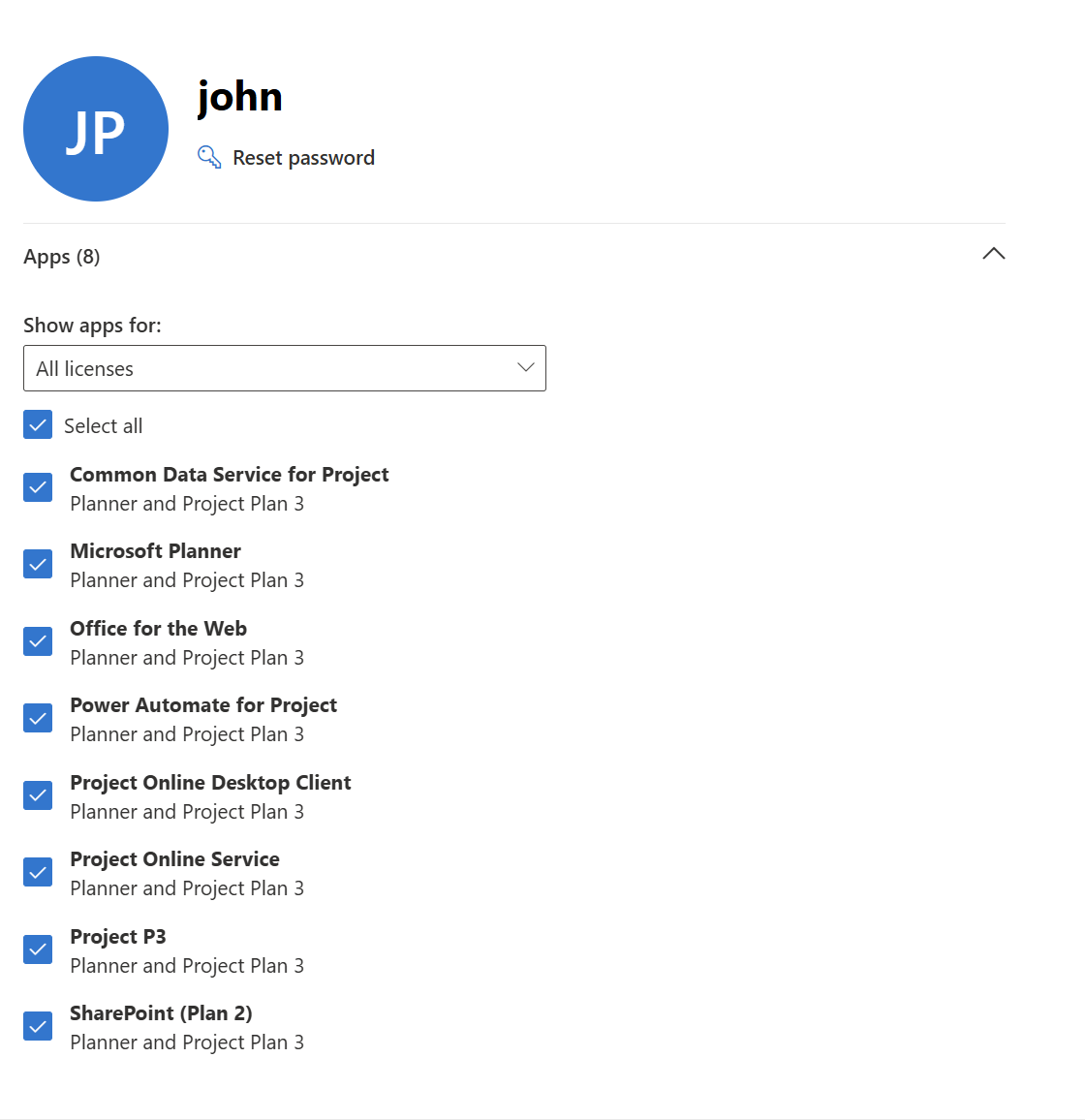The width and height of the screenshot is (1085, 1120).
Task: Click the Show apps for: label
Action: coord(92,326)
